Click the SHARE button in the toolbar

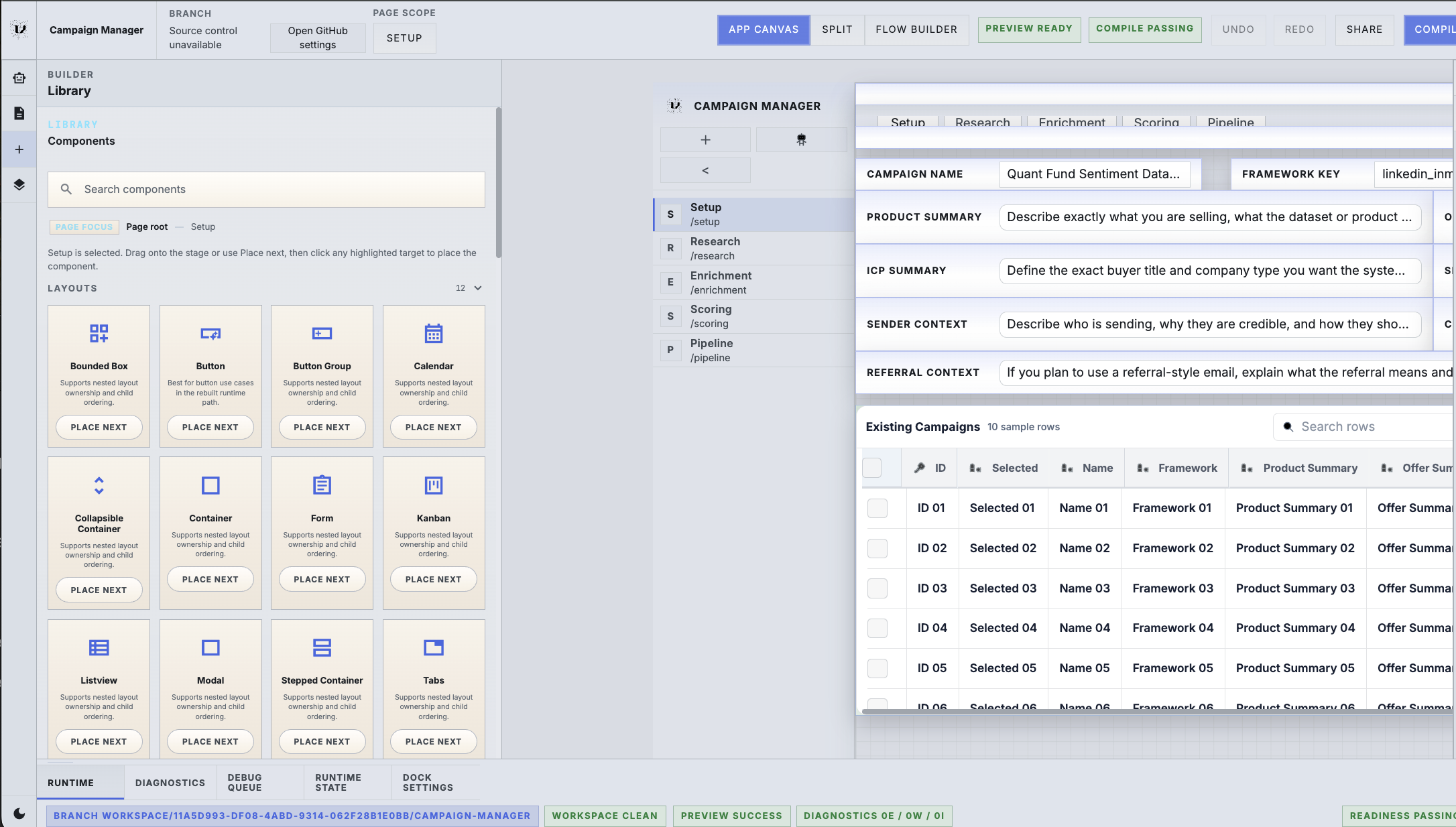coord(1364,29)
